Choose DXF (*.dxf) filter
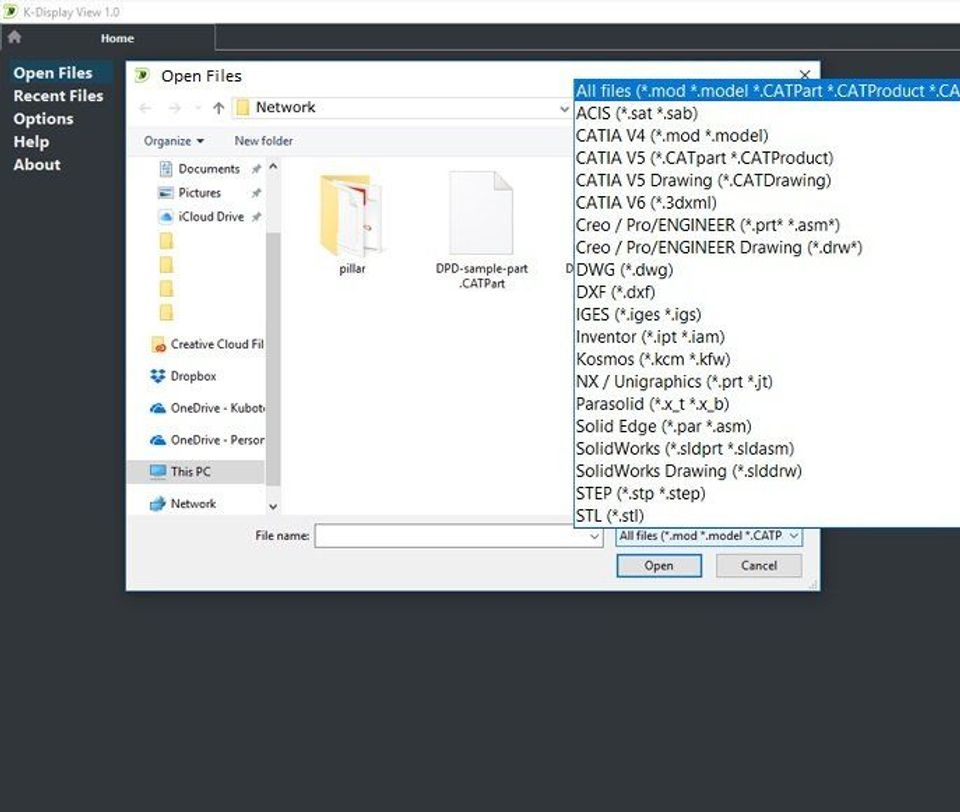 tap(767, 292)
